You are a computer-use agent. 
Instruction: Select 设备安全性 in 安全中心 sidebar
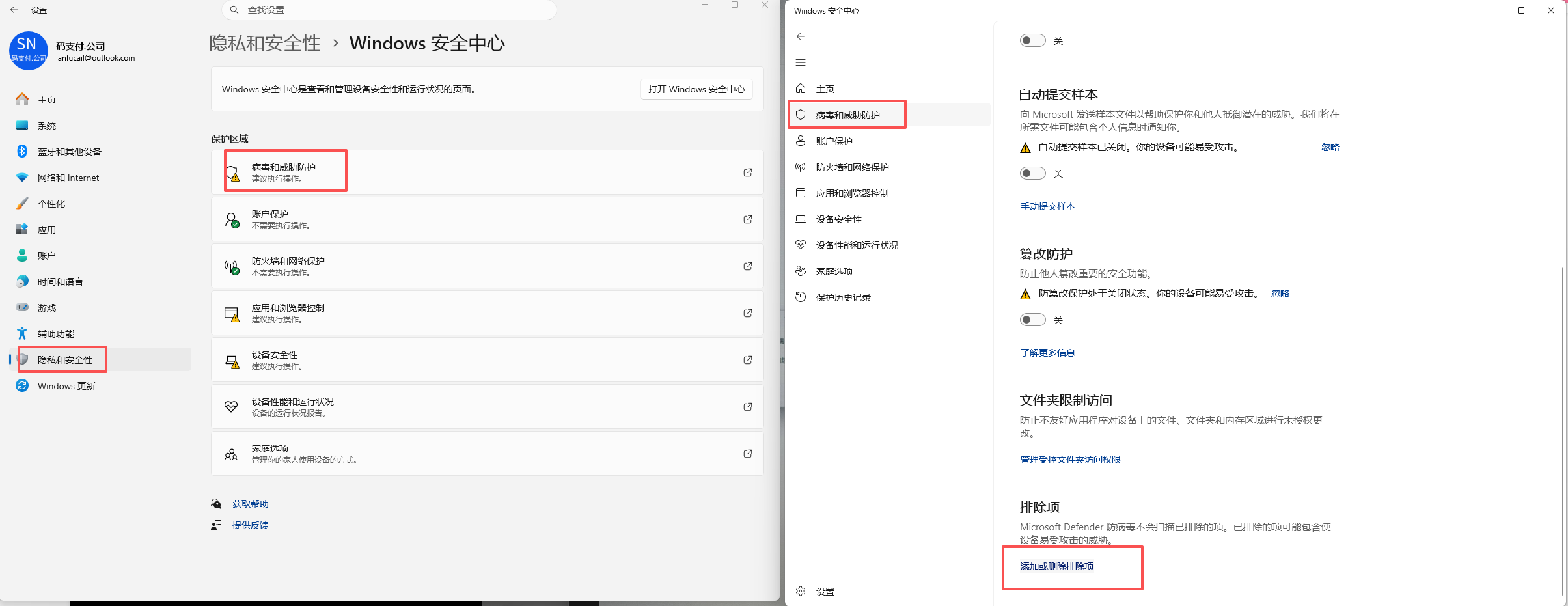889,219
